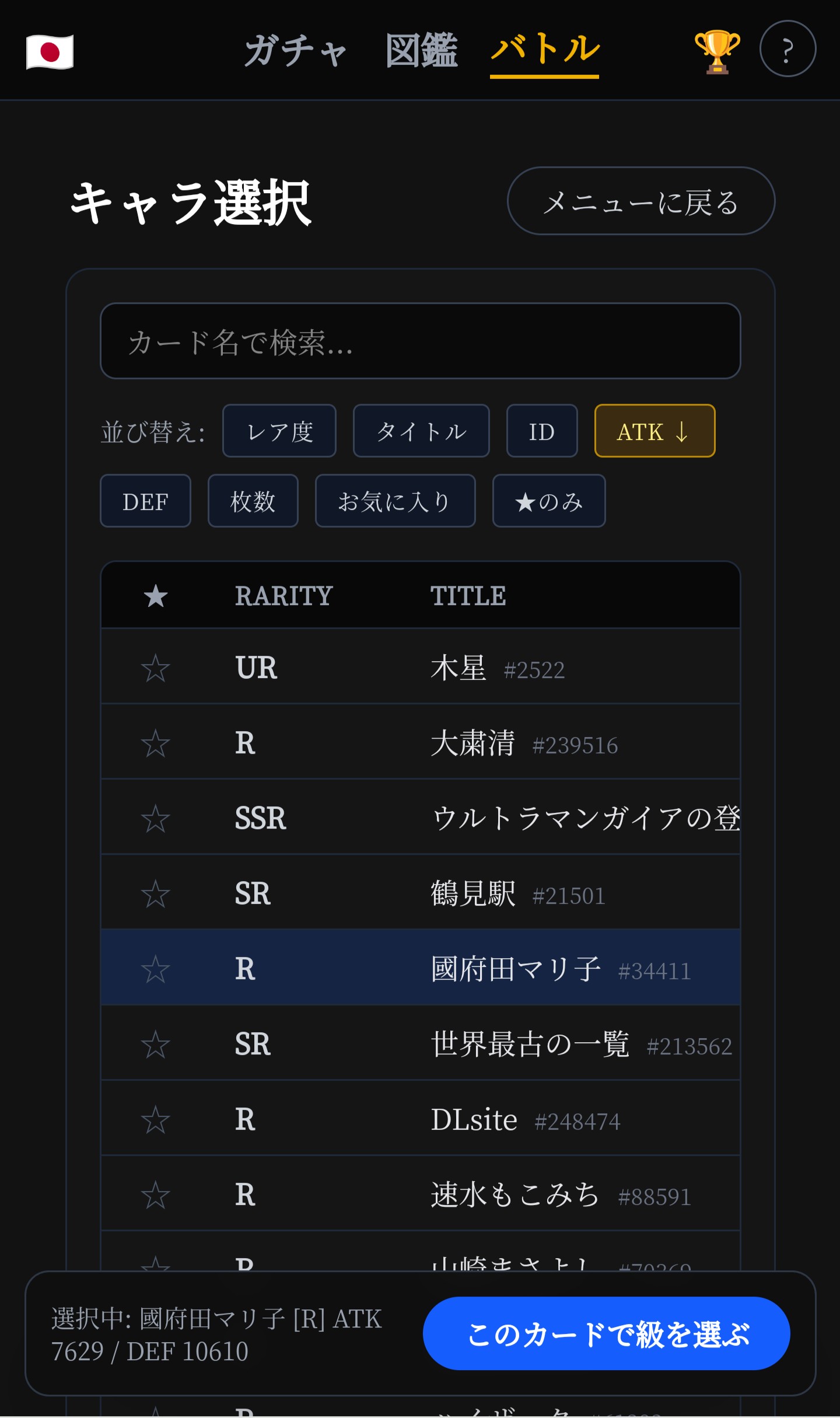This screenshot has height=1418, width=840.
Task: Toggle favorite star on 國府田マリ子 row
Action: (x=156, y=969)
